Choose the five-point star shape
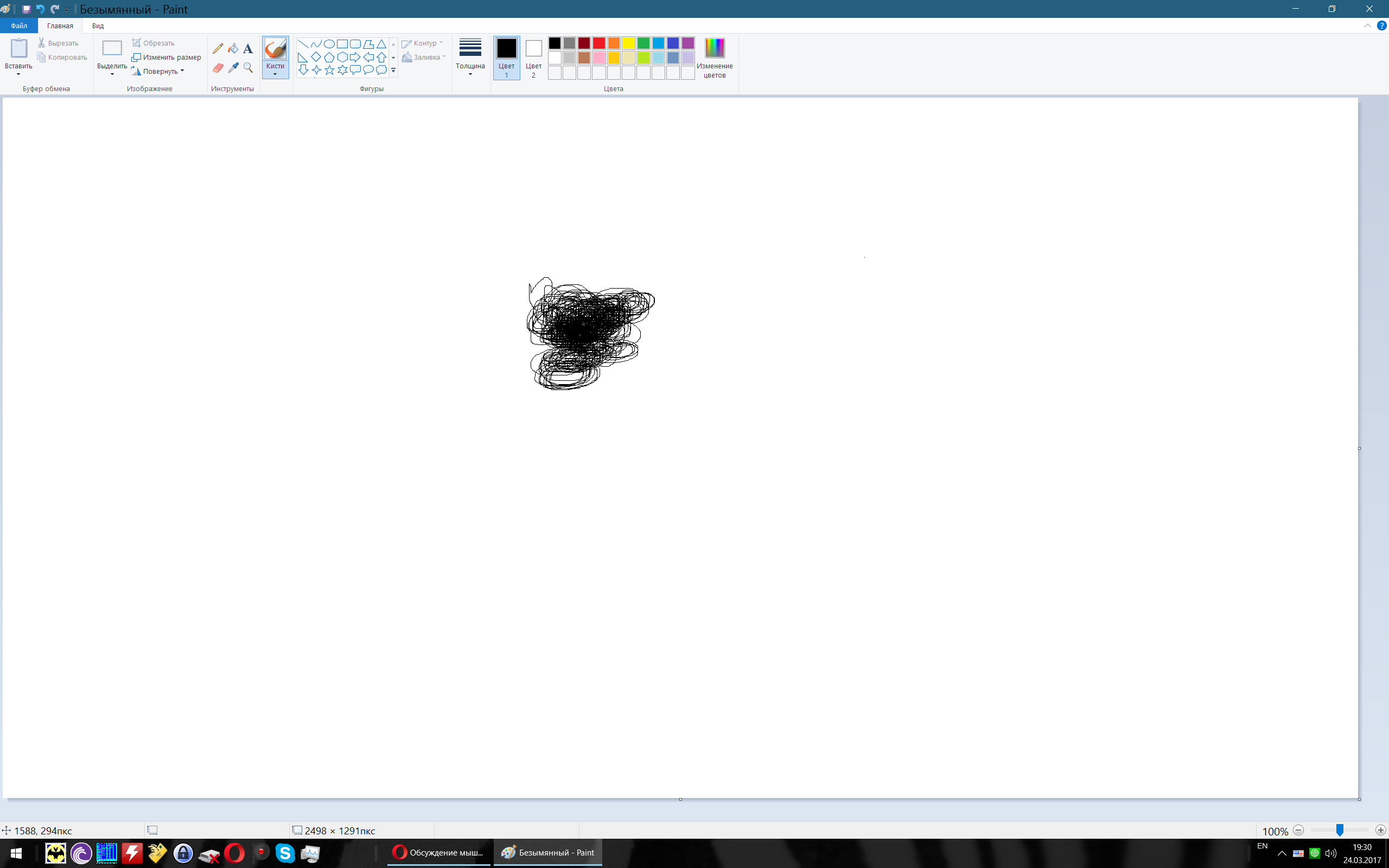This screenshot has width=1389, height=868. tap(329, 70)
